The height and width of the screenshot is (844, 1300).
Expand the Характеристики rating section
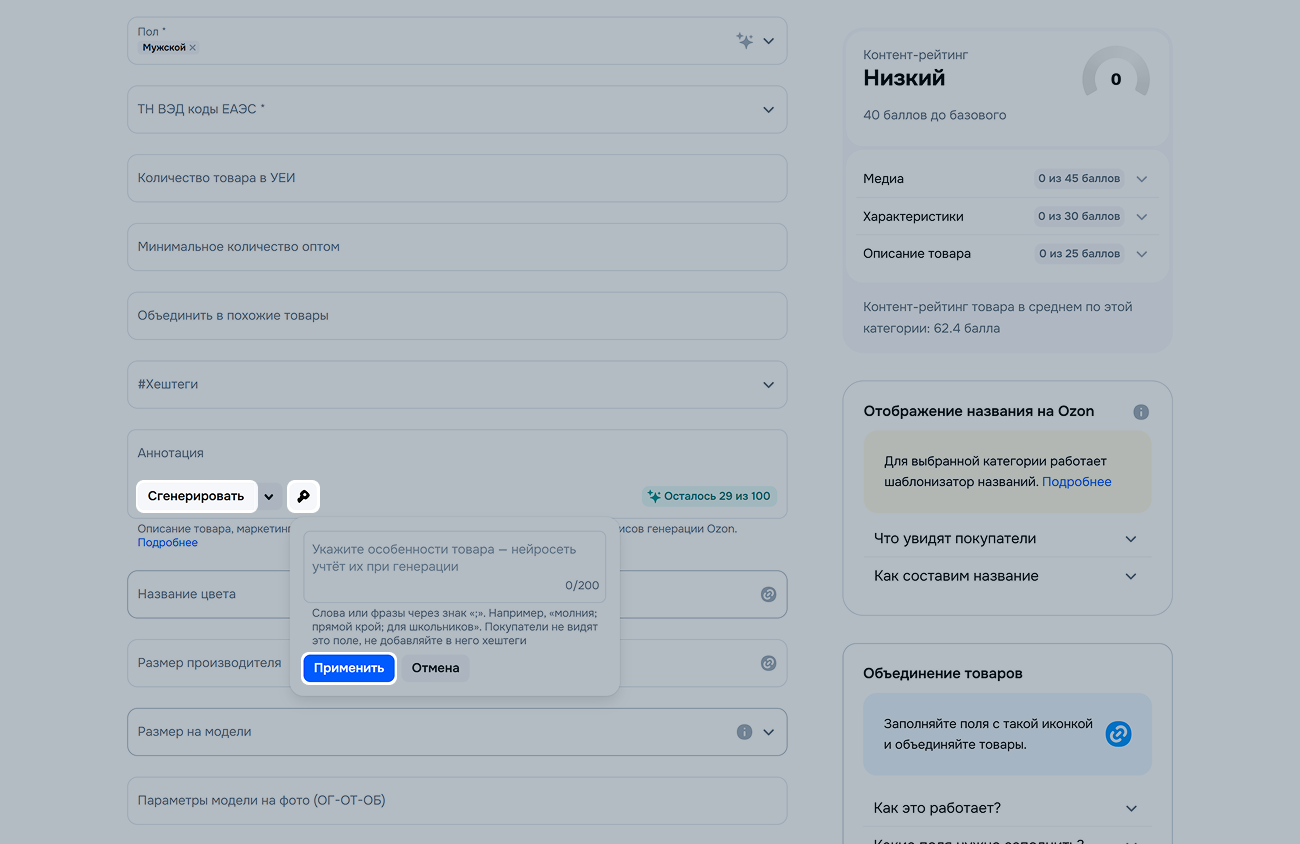pos(1141,217)
